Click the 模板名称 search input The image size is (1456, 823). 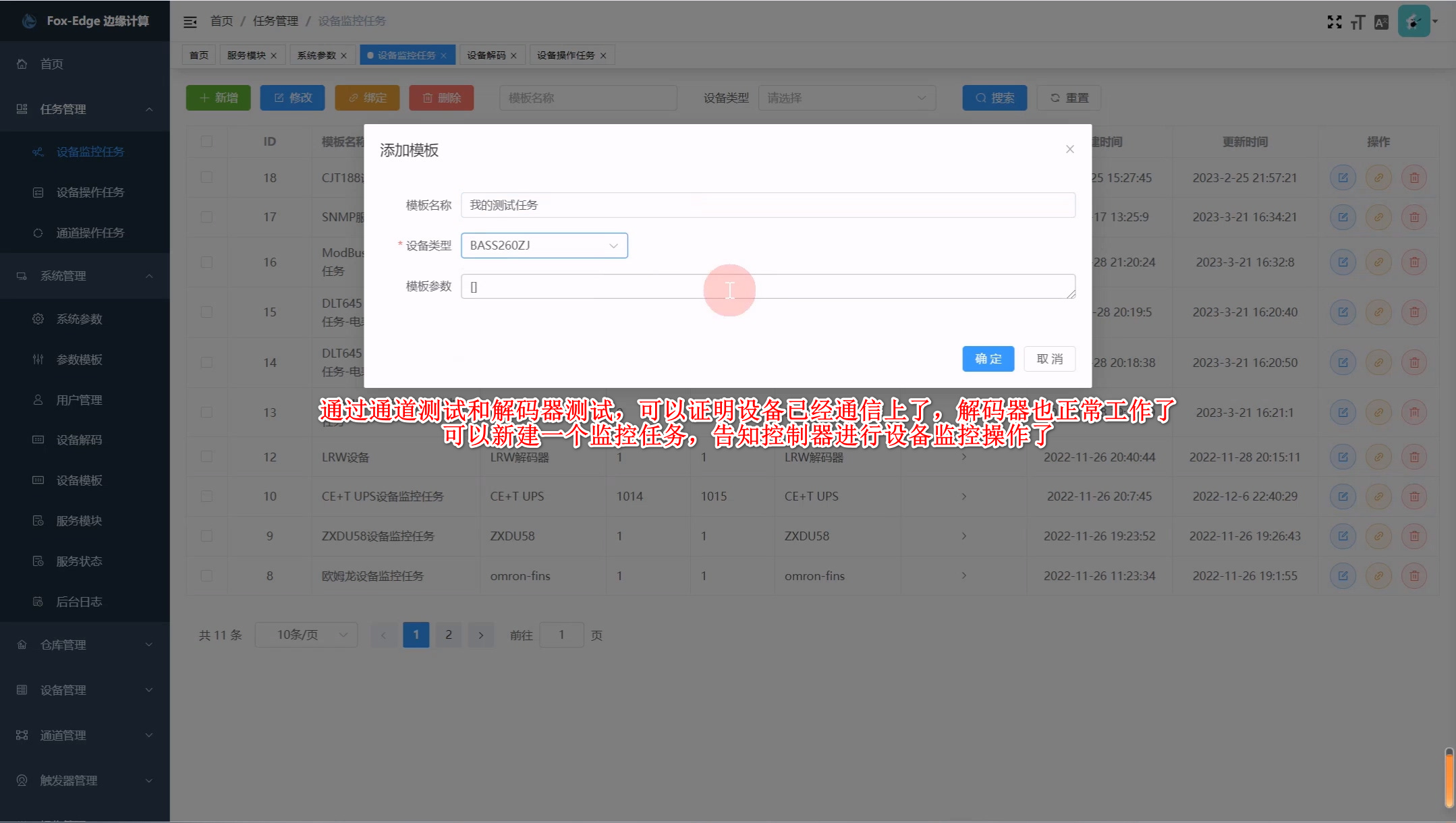pos(588,98)
